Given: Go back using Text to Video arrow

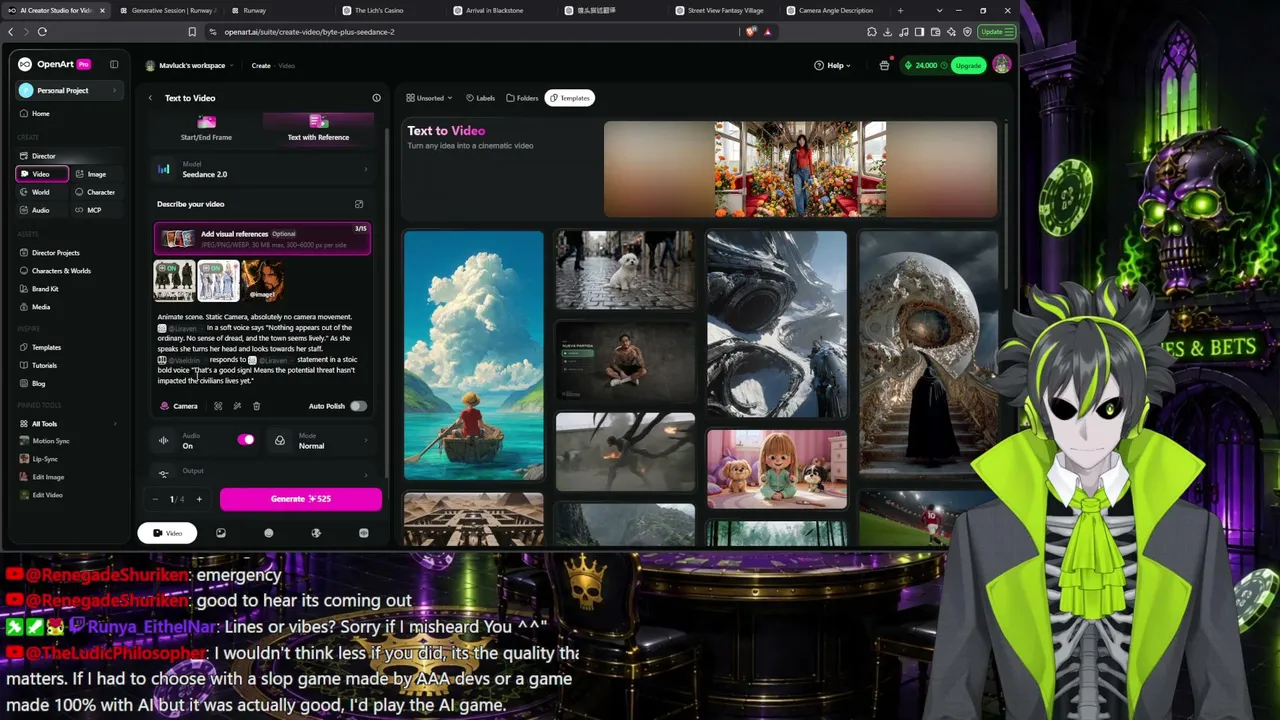Looking at the screenshot, I should click(x=150, y=98).
